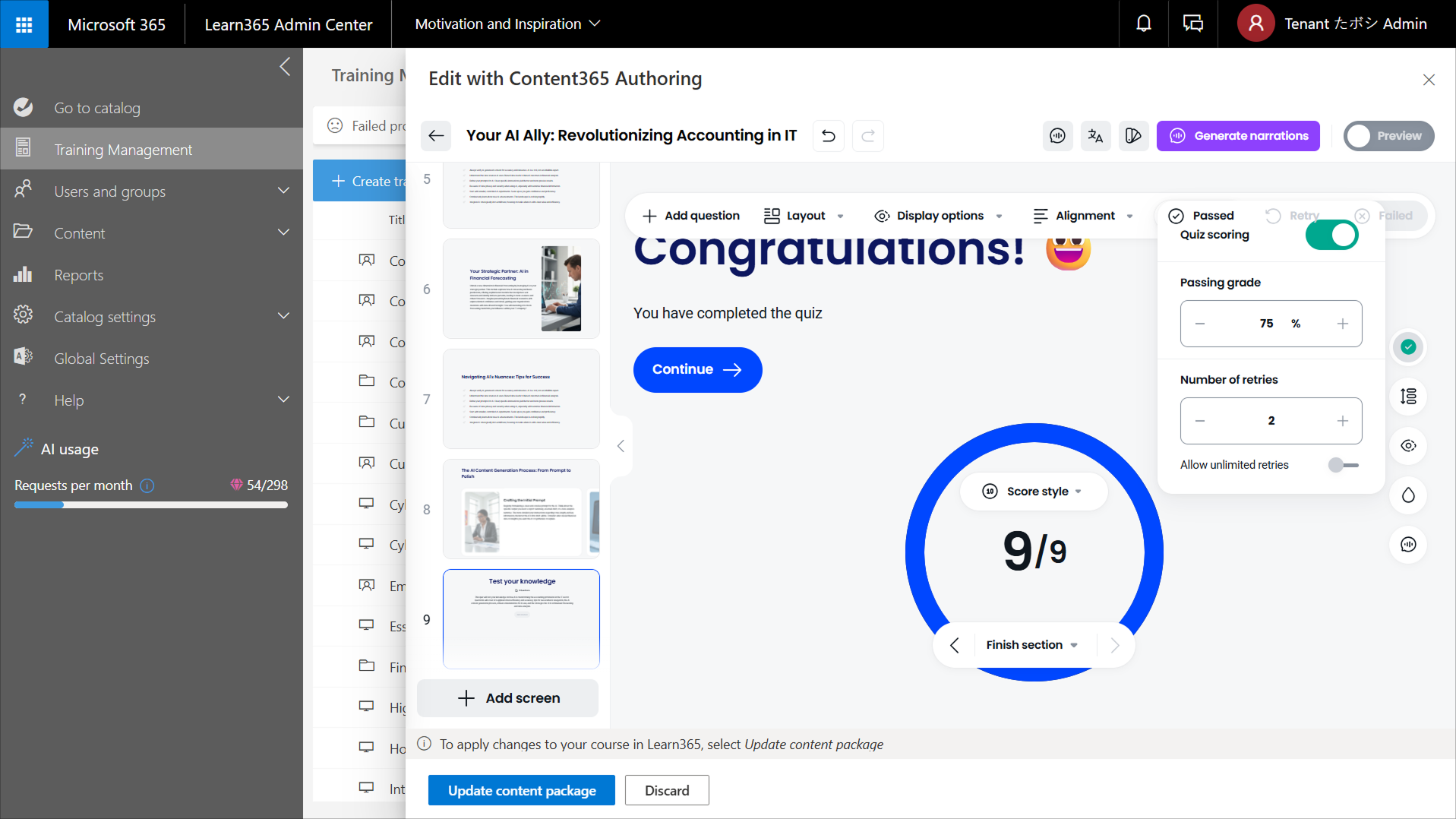This screenshot has height=819, width=1456.
Task: Click the back arrow beside course title
Action: coord(436,136)
